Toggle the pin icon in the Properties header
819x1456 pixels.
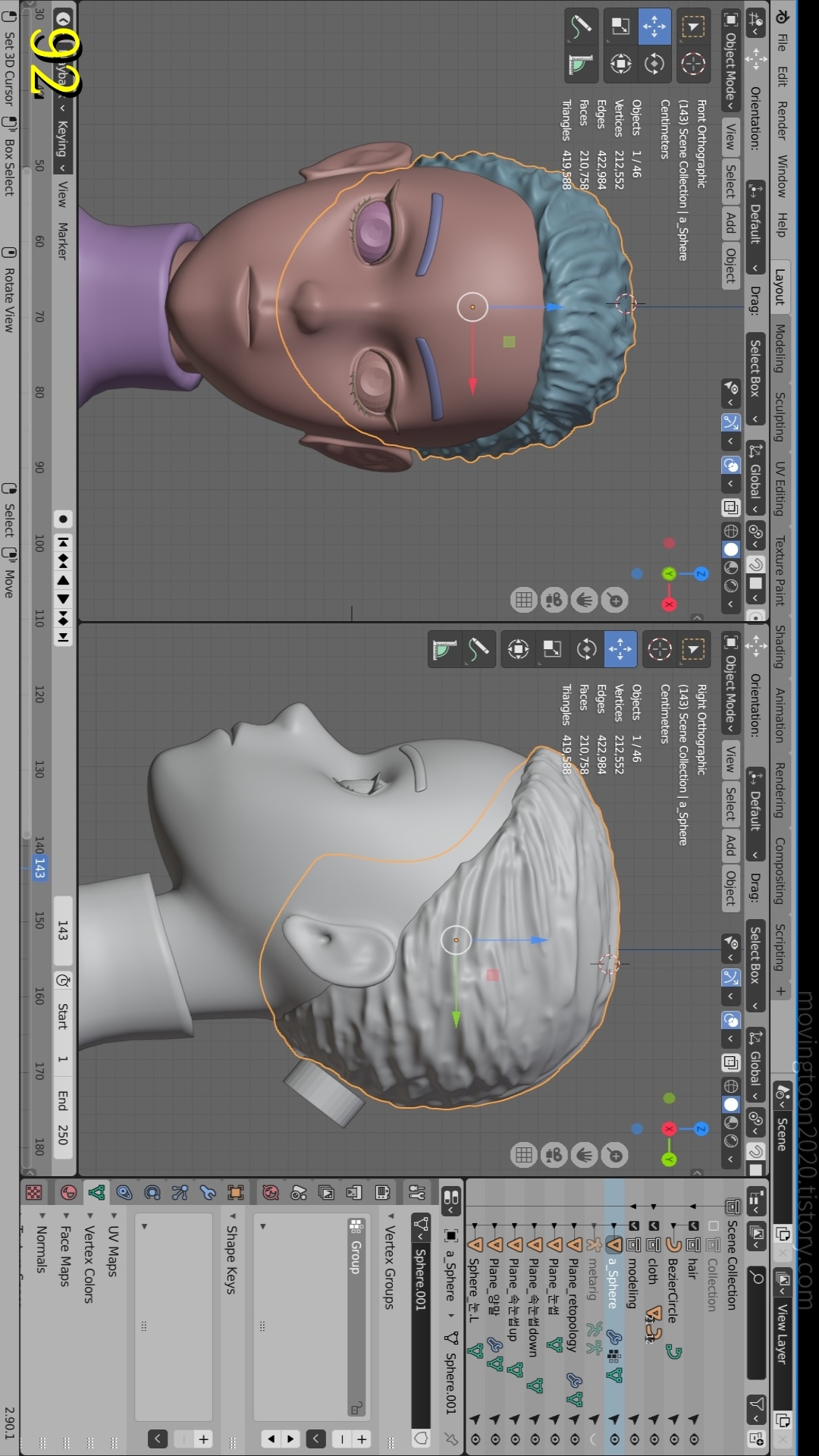[x=450, y=1438]
